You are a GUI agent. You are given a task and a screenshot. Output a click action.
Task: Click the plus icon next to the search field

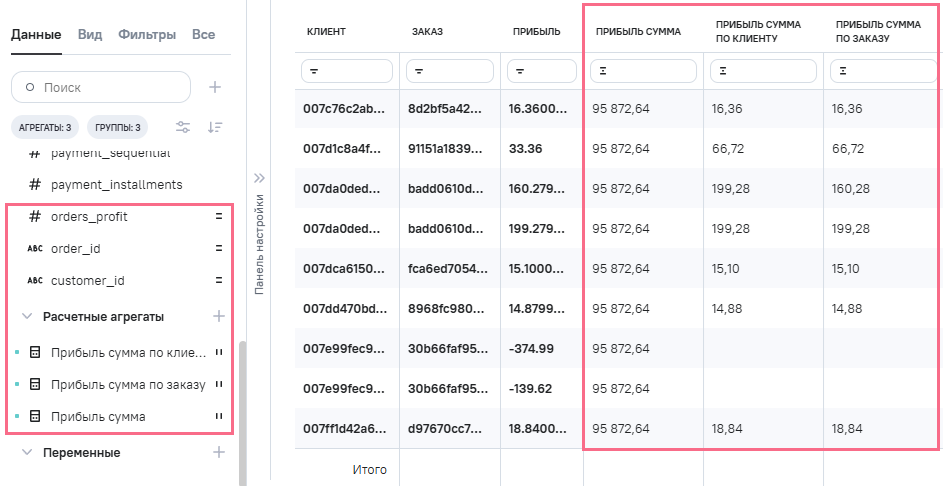(x=214, y=87)
